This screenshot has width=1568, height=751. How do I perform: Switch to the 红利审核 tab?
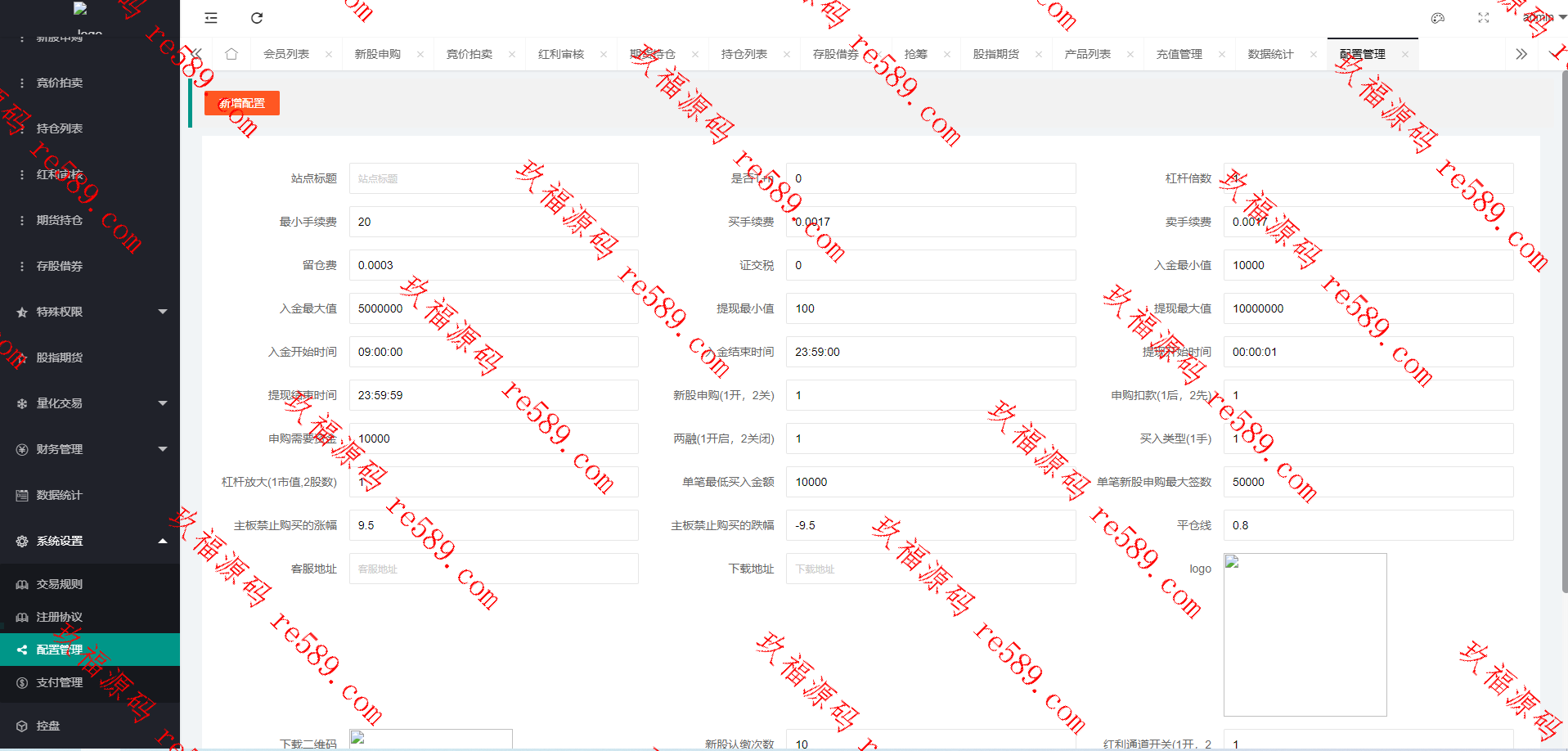(561, 55)
